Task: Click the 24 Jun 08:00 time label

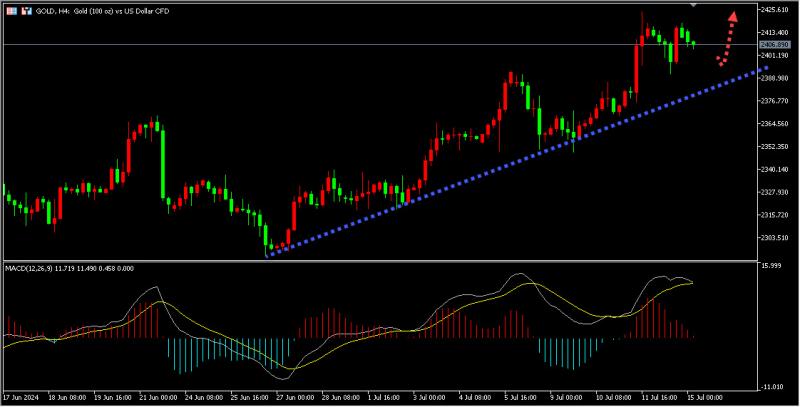Action: pos(205,397)
